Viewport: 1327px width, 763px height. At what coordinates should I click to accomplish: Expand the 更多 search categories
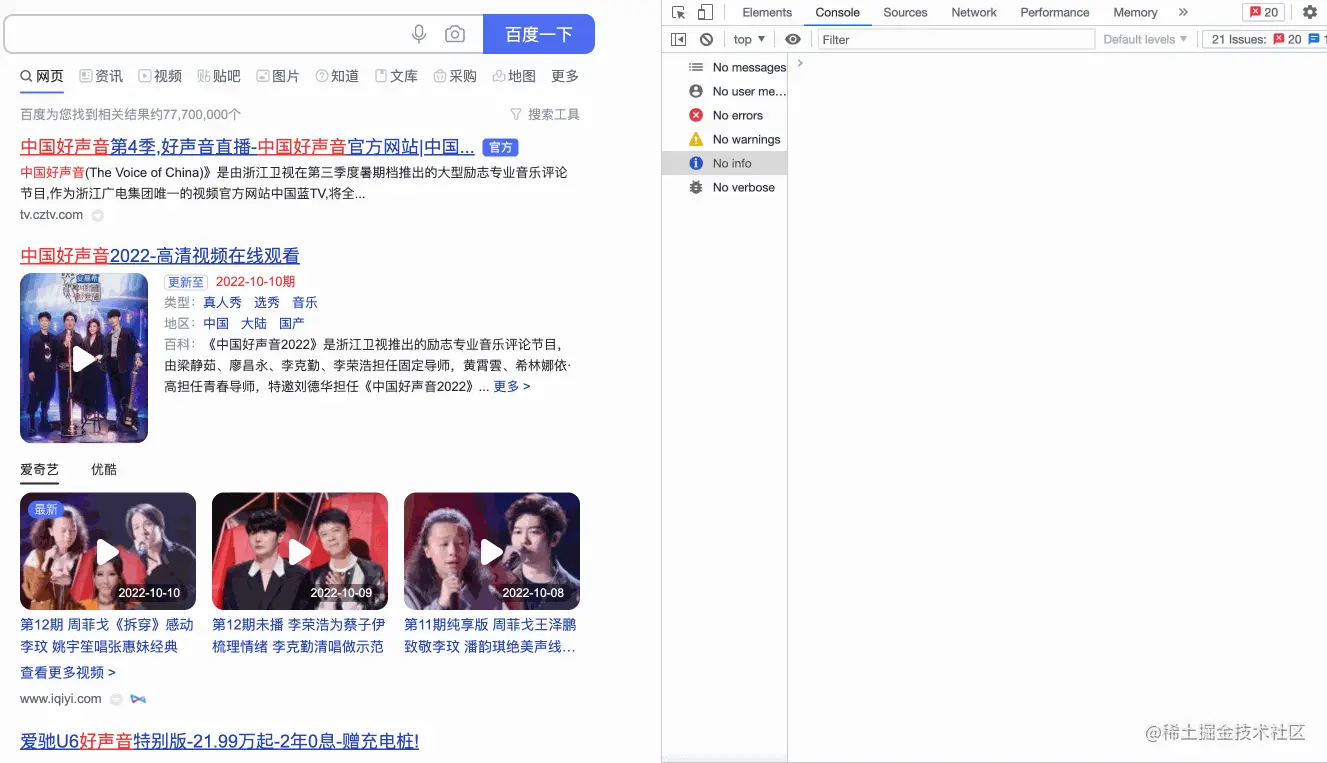coord(565,76)
